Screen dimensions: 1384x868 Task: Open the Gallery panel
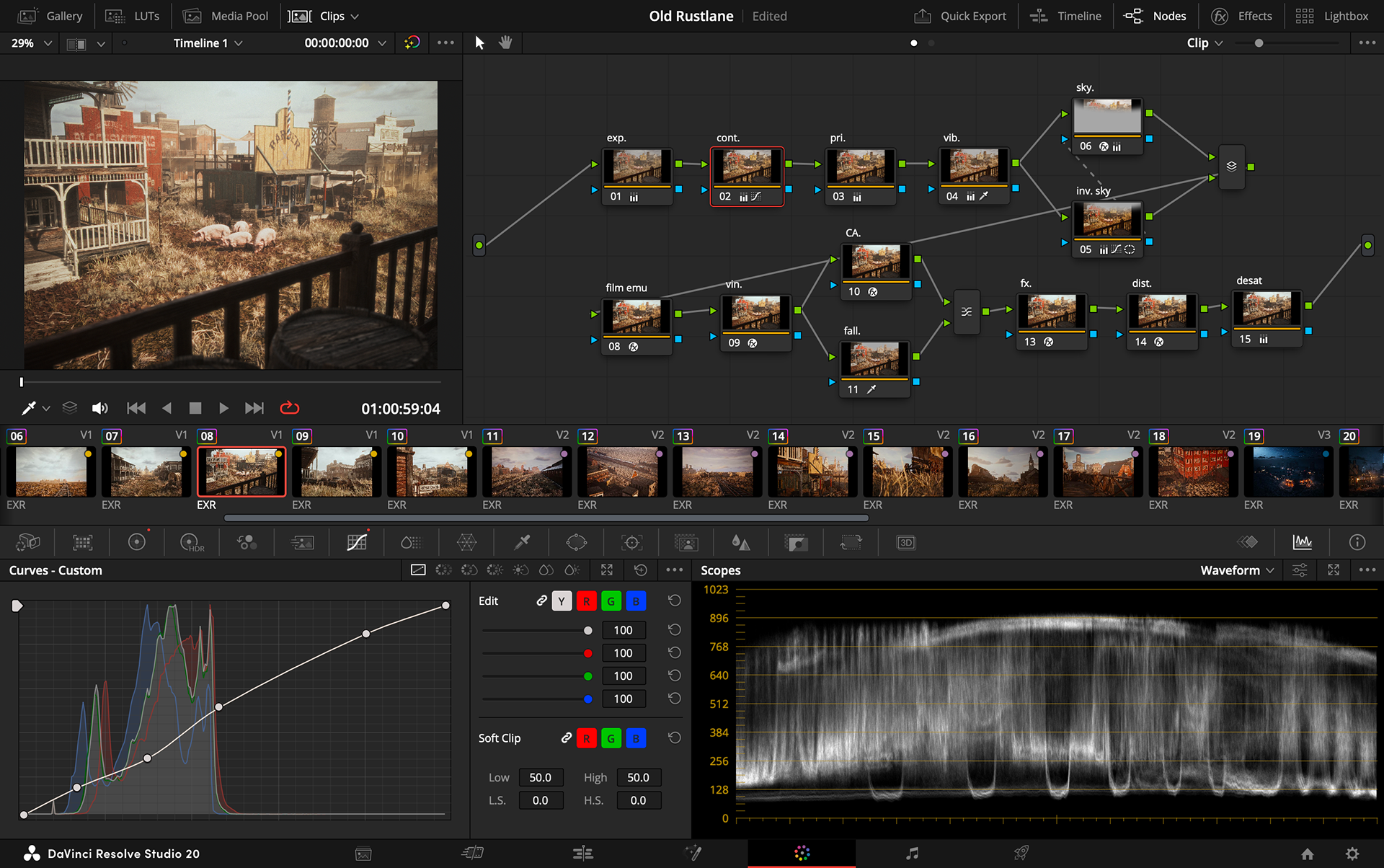point(50,16)
